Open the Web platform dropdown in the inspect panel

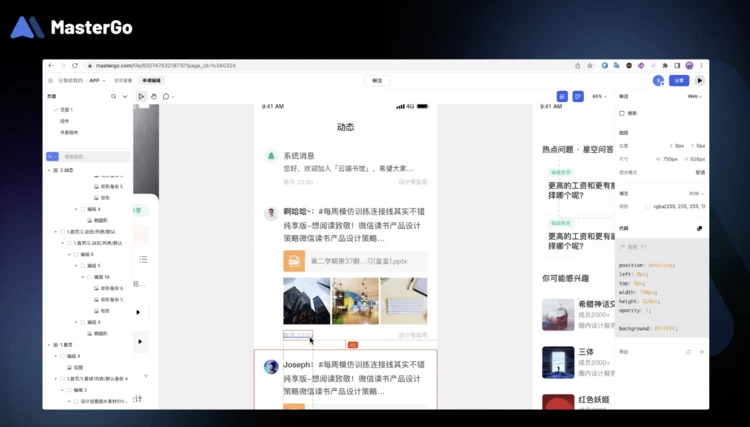(694, 97)
